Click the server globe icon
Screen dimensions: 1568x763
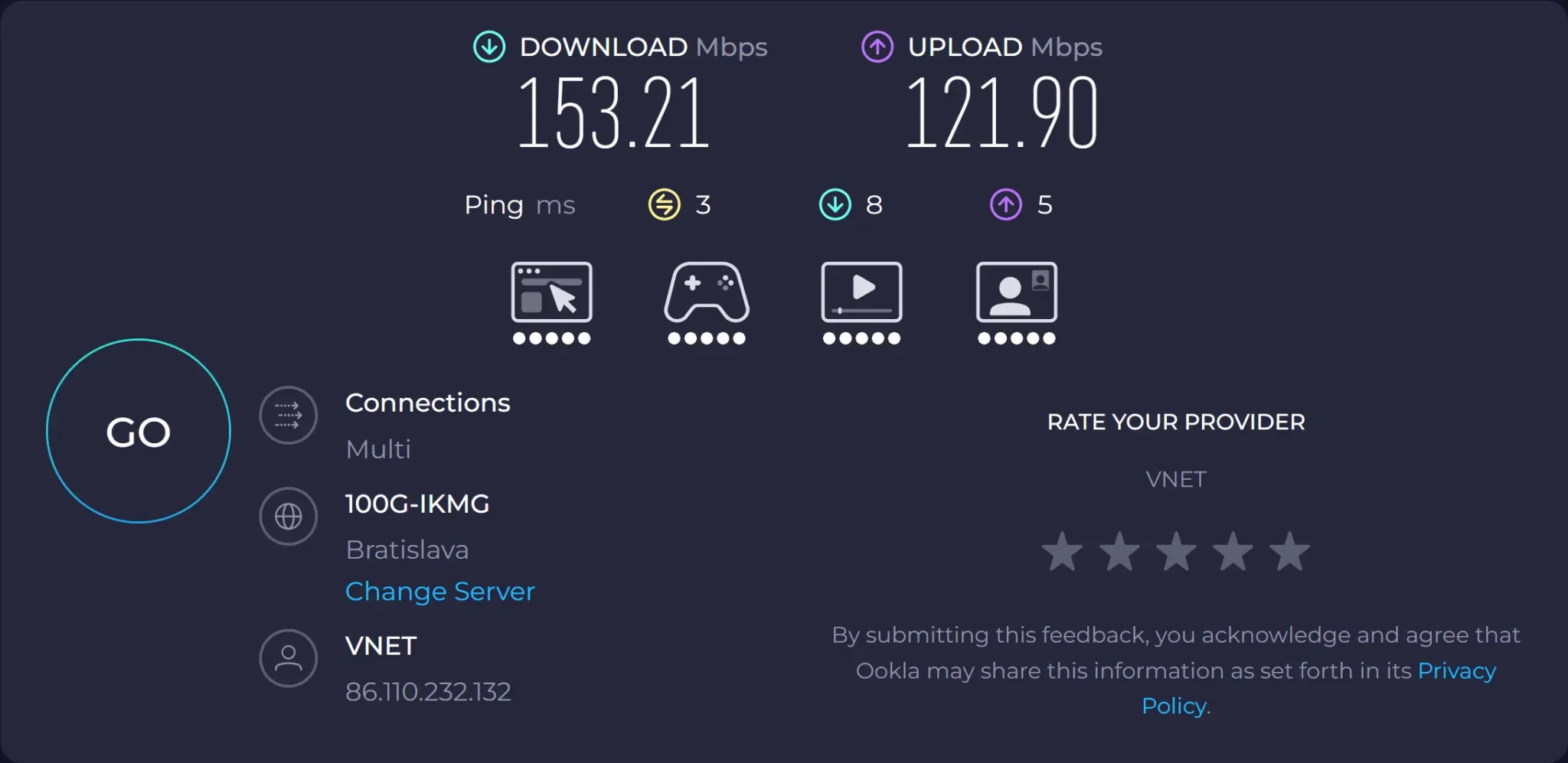[x=288, y=517]
